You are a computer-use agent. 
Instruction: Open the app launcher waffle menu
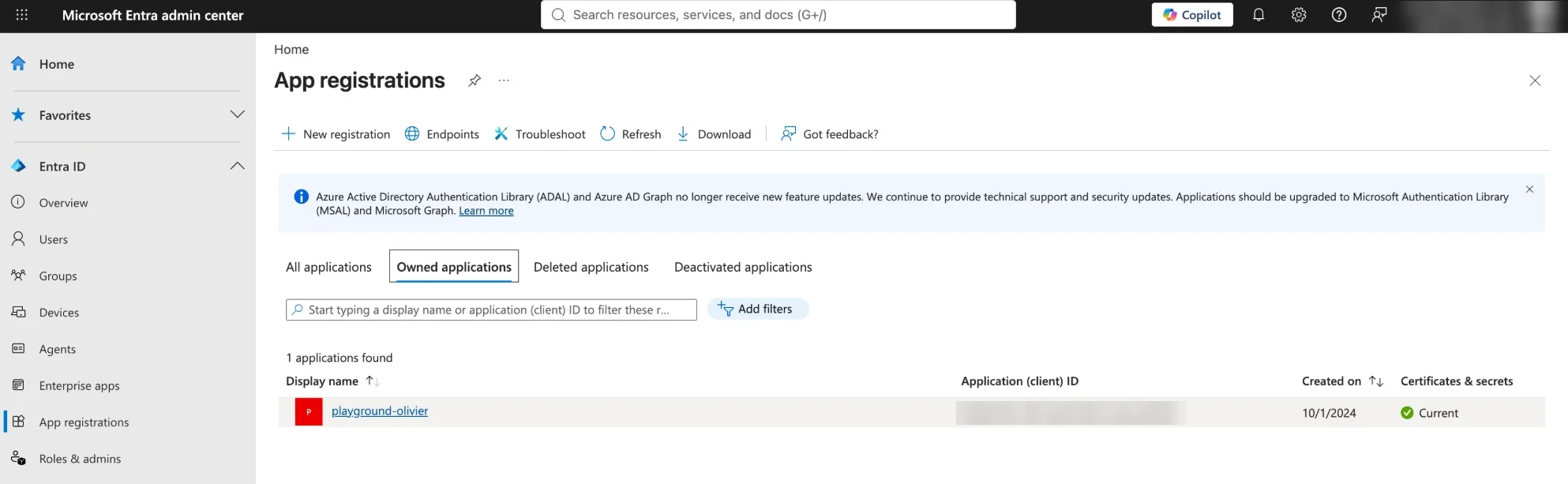22,15
